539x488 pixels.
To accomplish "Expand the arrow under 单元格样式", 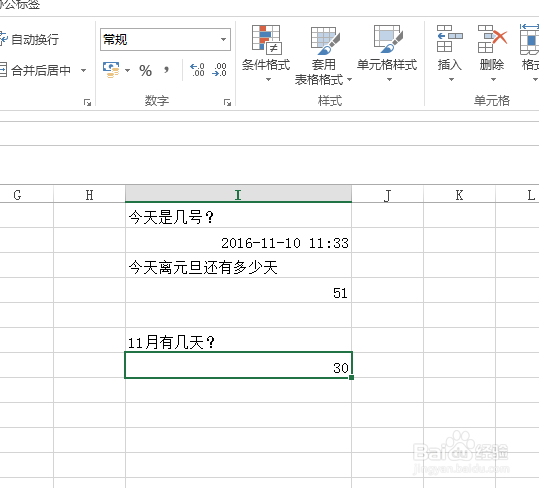I will click(389, 79).
